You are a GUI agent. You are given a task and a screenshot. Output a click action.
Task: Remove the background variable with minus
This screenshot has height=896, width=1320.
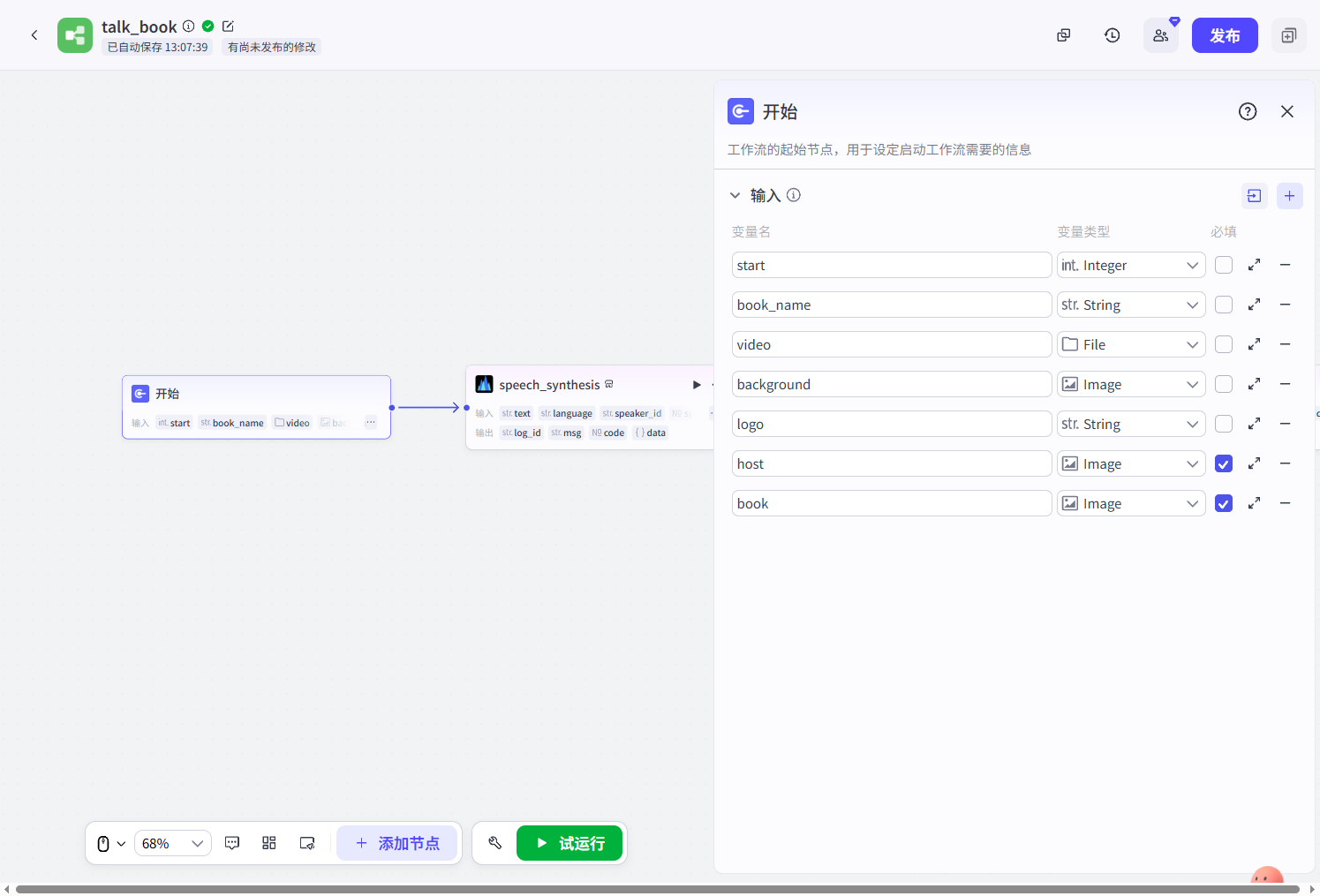coord(1286,384)
